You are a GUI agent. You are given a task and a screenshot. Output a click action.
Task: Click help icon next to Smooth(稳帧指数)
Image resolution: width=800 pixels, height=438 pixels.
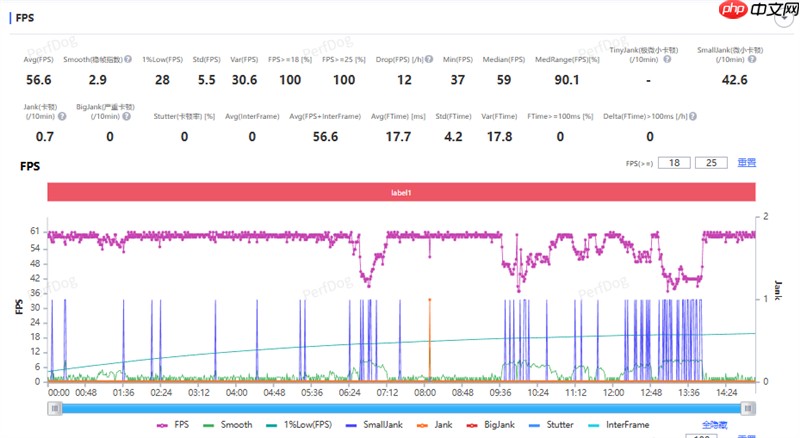coord(130,60)
